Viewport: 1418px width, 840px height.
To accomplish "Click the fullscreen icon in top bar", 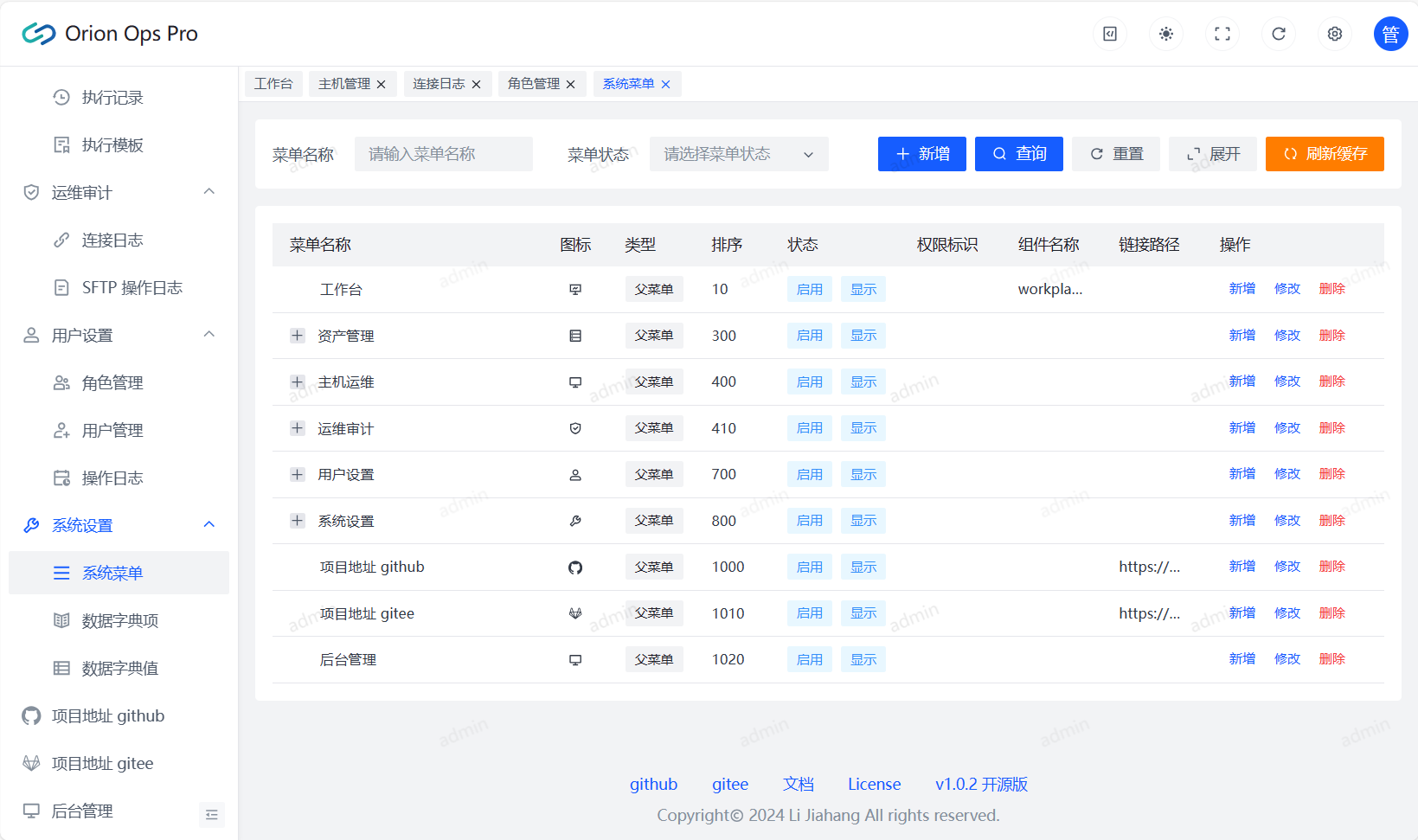I will pos(1222,34).
